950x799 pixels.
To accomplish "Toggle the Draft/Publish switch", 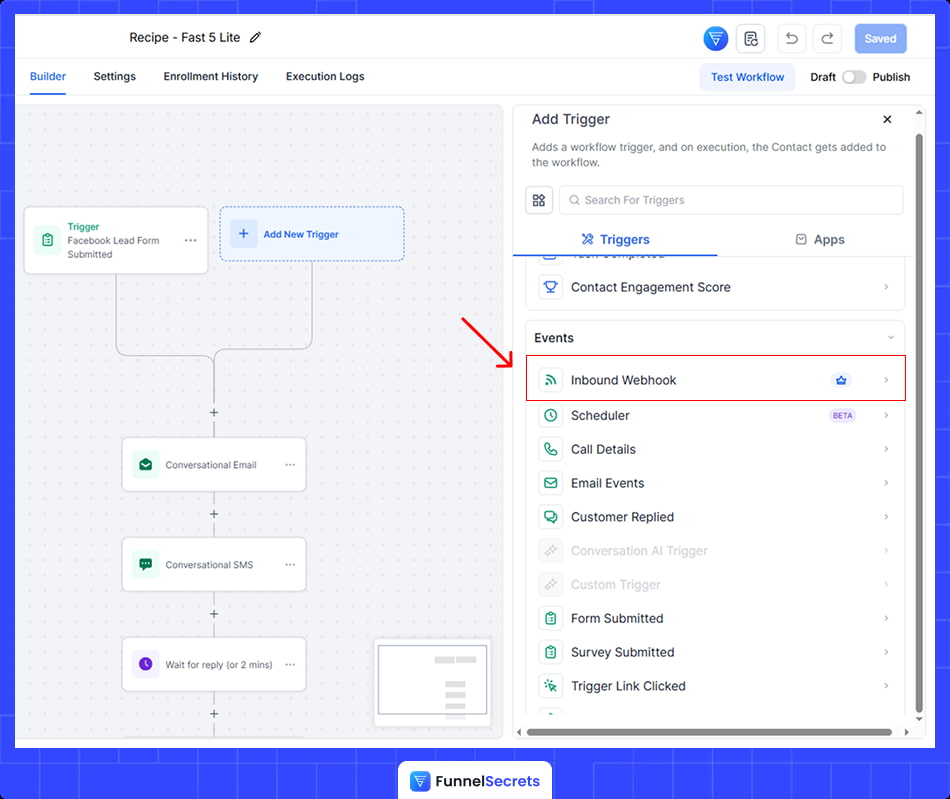I will [853, 77].
